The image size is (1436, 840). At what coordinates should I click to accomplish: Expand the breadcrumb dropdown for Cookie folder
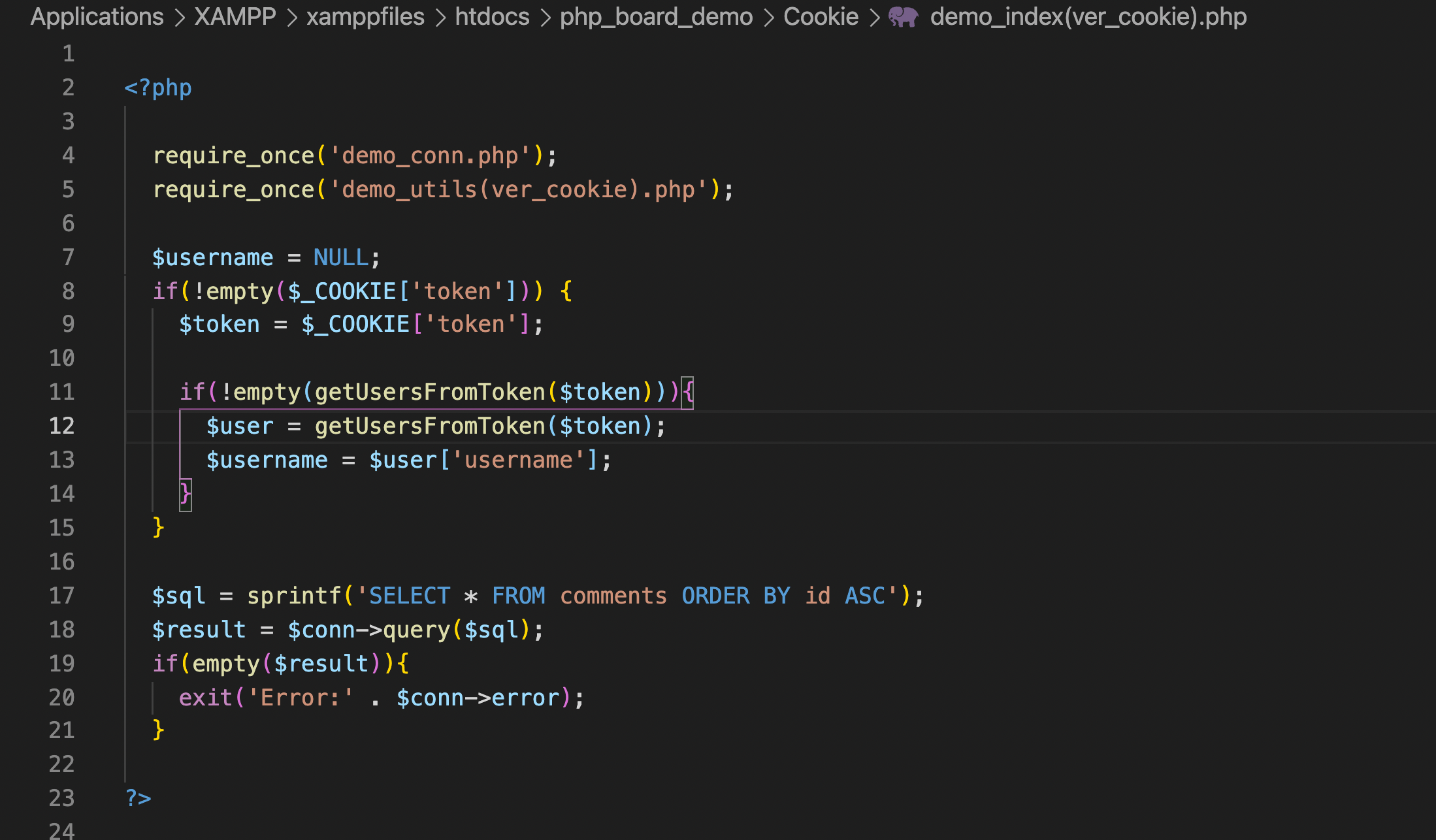(873, 16)
